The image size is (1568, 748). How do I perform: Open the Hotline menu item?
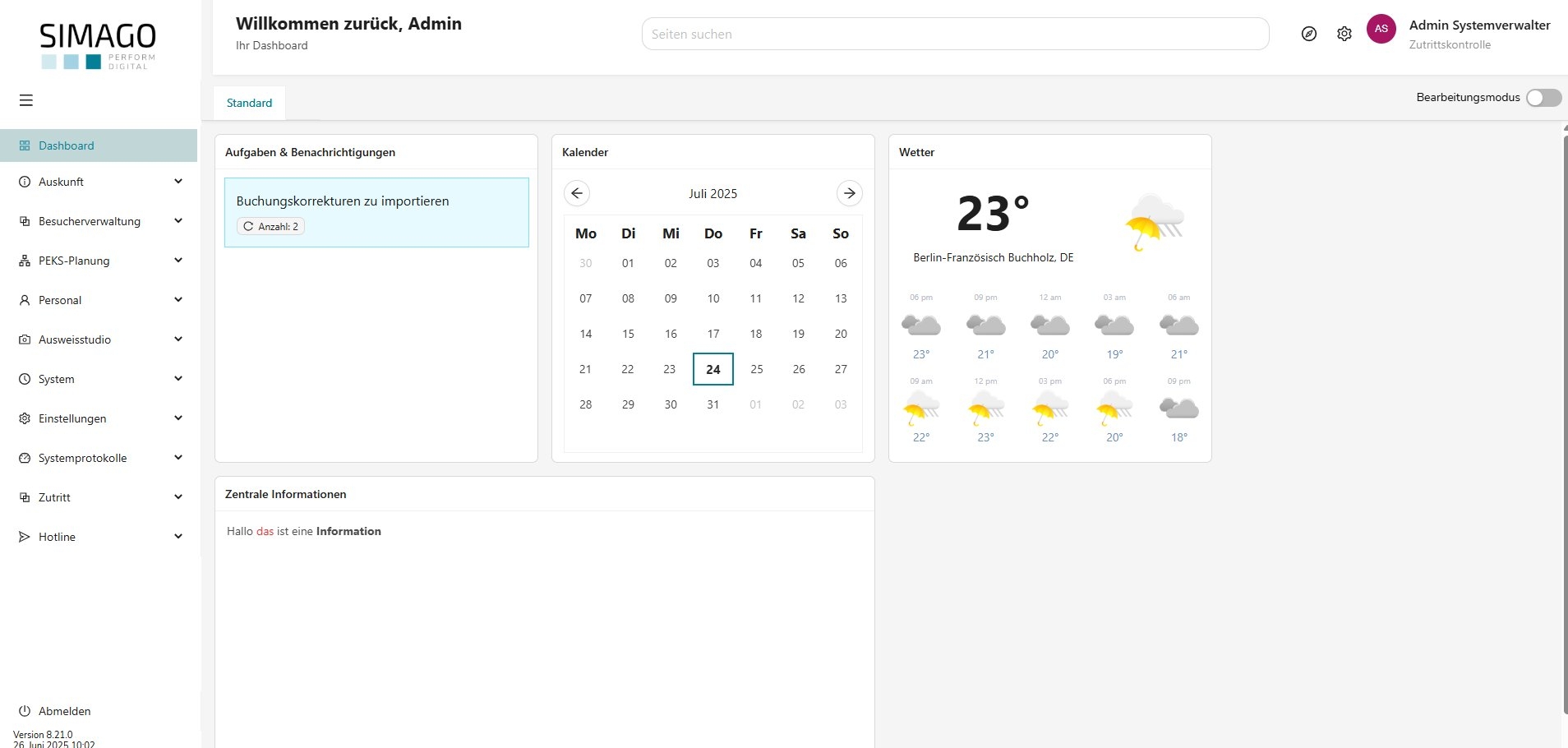tap(99, 537)
